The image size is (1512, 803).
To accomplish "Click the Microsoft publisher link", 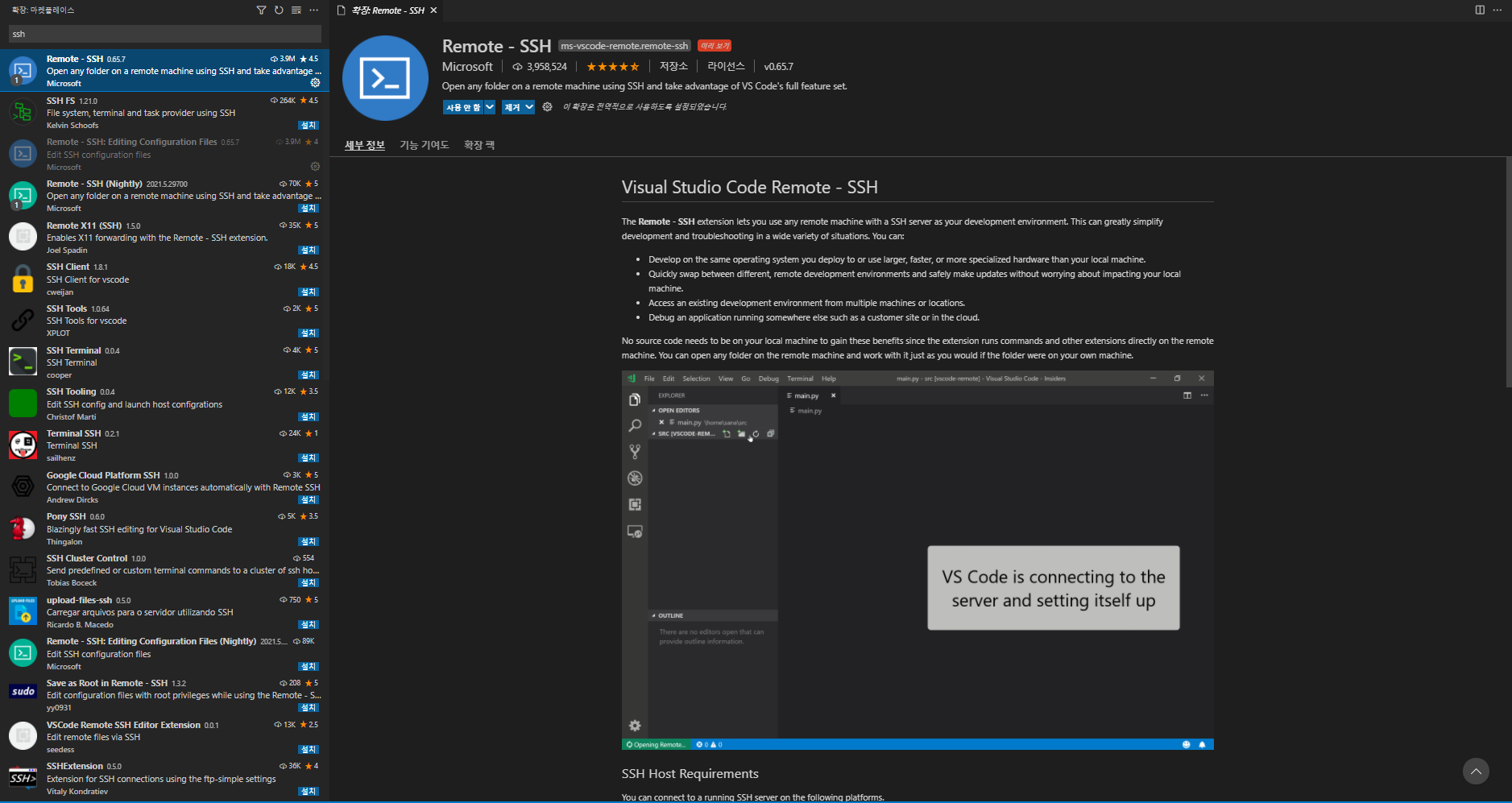I will [x=467, y=67].
